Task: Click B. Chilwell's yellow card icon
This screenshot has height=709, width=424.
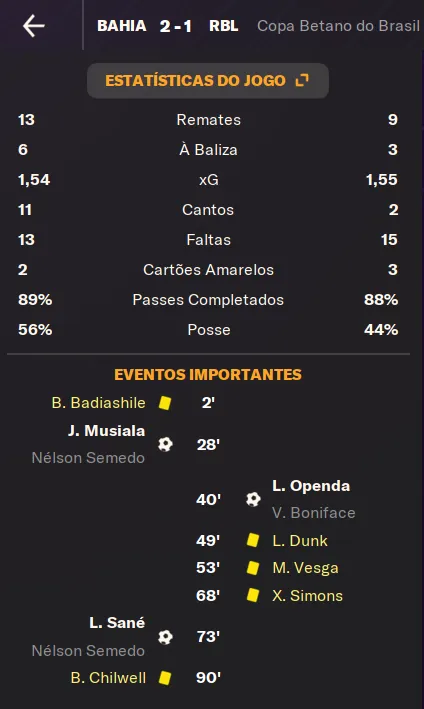Action: (x=165, y=678)
